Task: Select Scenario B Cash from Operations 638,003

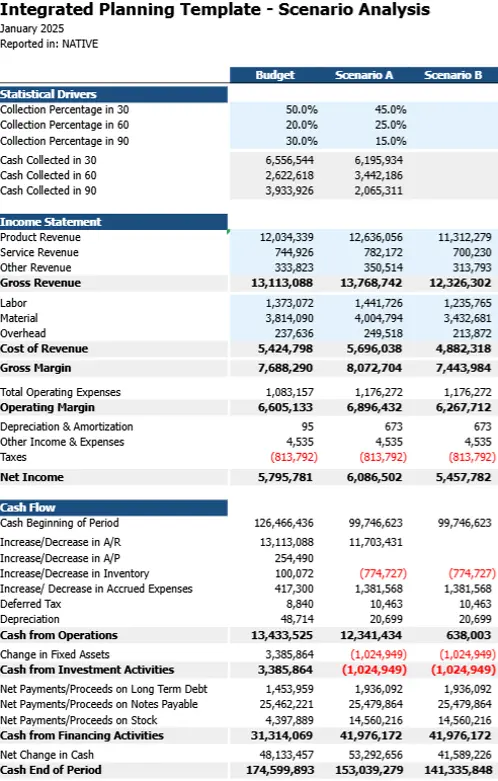Action: [x=469, y=635]
